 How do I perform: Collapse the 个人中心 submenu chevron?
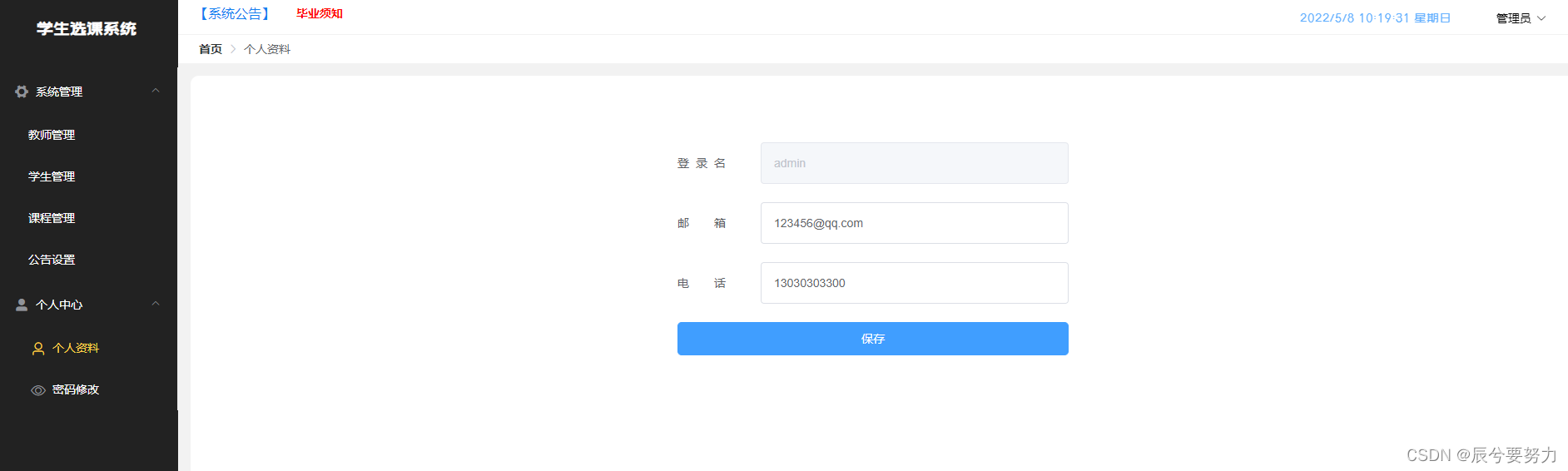(156, 304)
